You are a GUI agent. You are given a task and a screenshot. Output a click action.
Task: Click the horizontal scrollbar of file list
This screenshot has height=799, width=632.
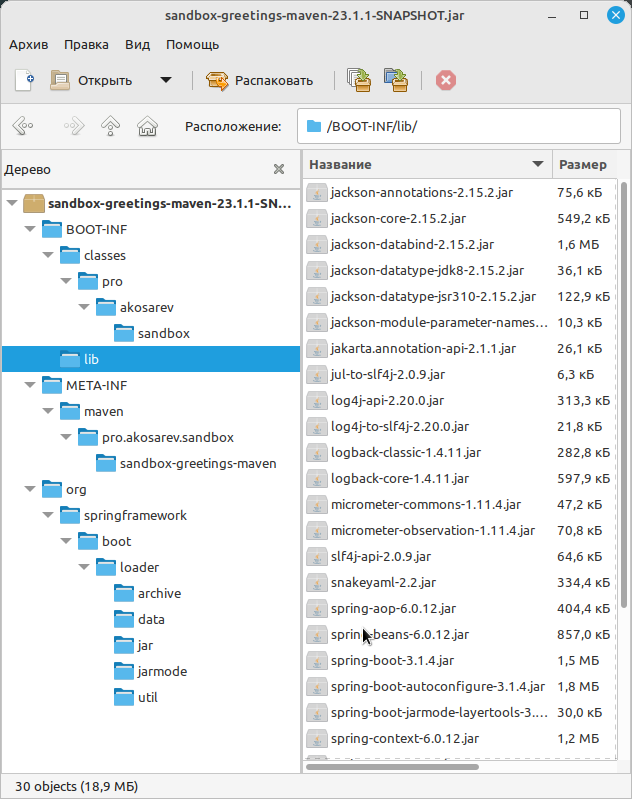click(x=392, y=766)
